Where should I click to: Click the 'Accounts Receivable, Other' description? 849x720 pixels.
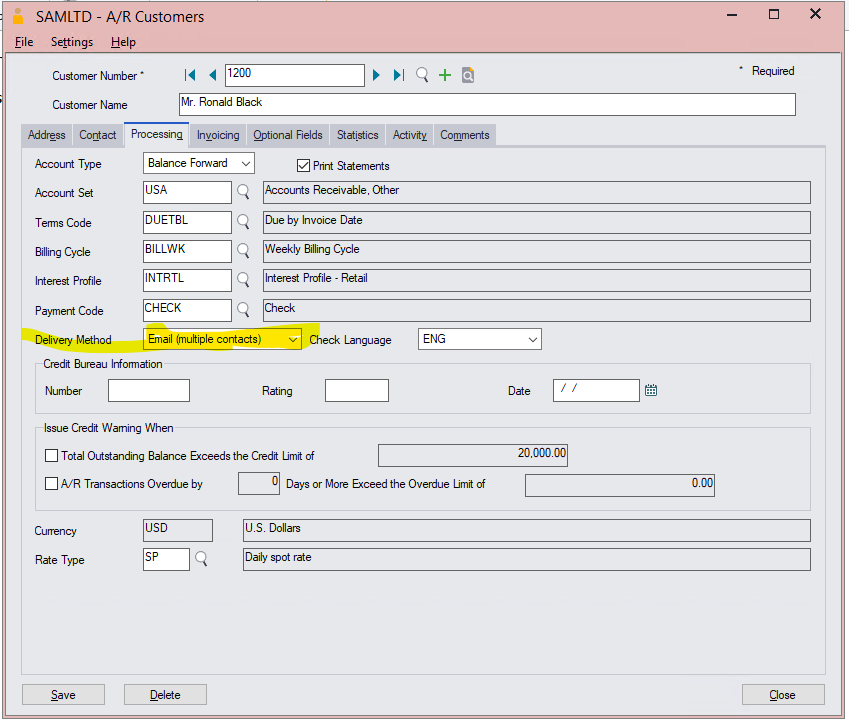click(537, 192)
